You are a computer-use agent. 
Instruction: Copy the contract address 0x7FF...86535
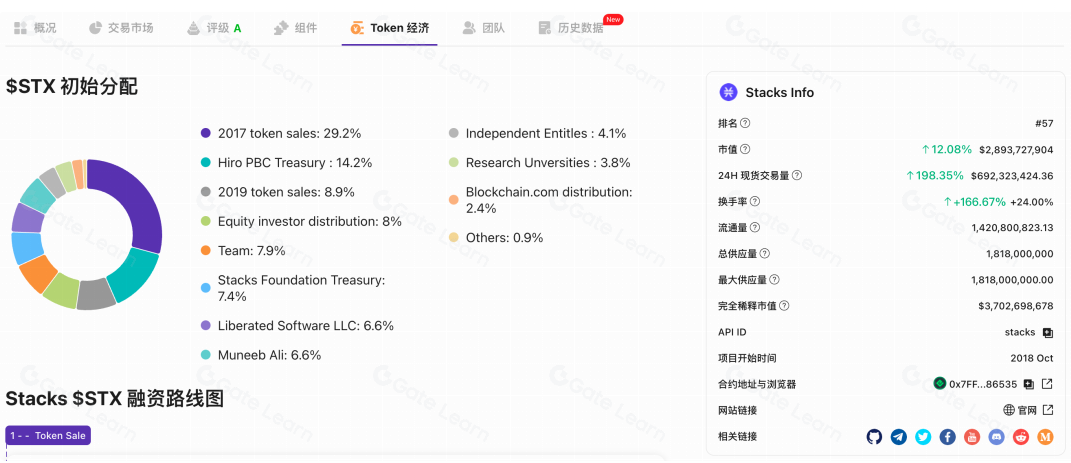click(1028, 384)
